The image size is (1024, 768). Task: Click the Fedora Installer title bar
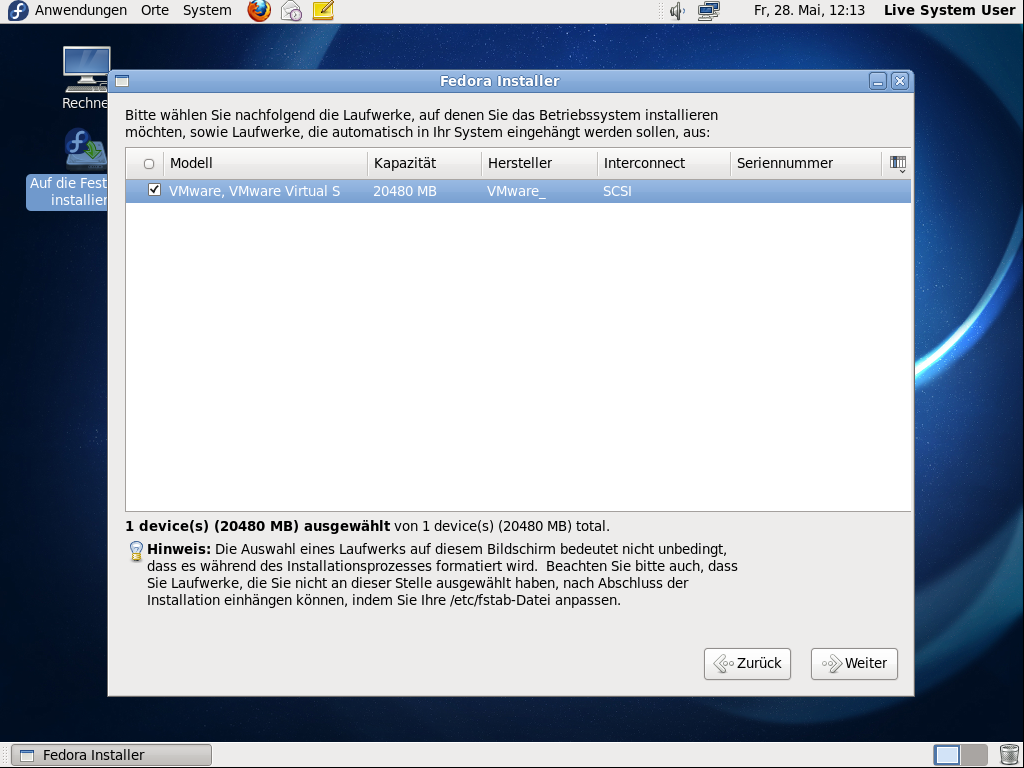pyautogui.click(x=500, y=81)
